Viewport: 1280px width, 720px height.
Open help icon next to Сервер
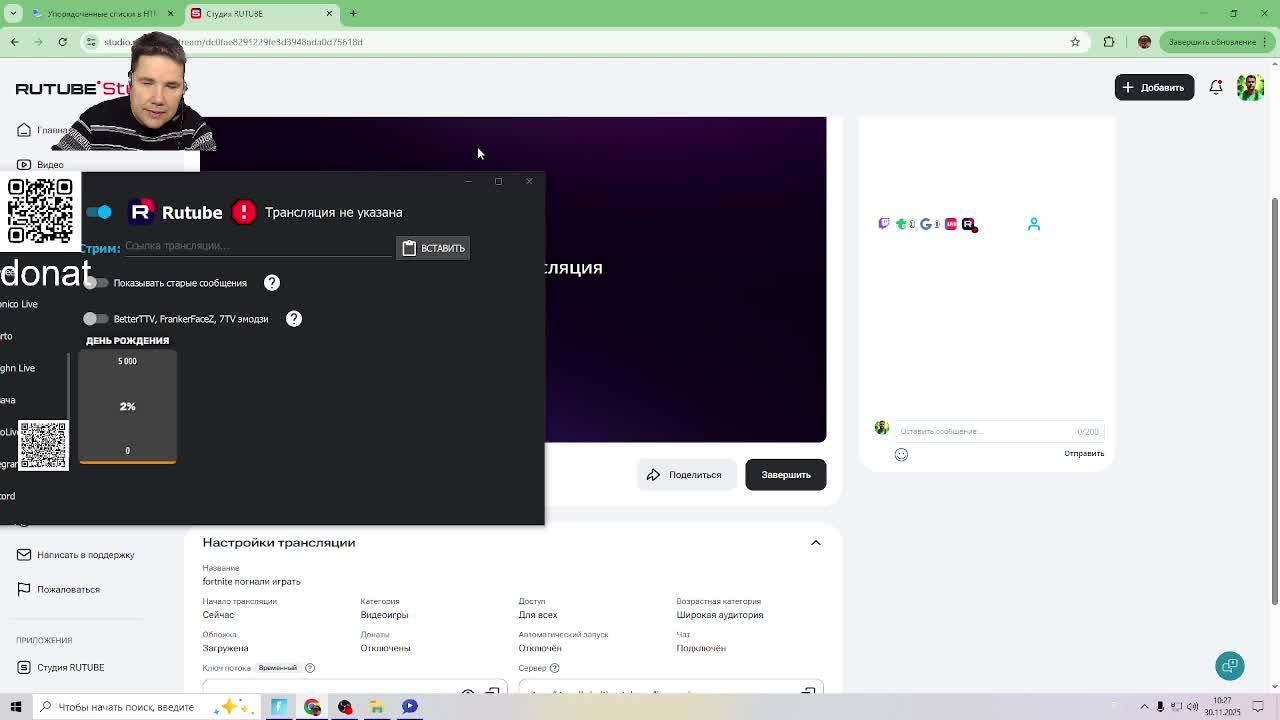(554, 668)
